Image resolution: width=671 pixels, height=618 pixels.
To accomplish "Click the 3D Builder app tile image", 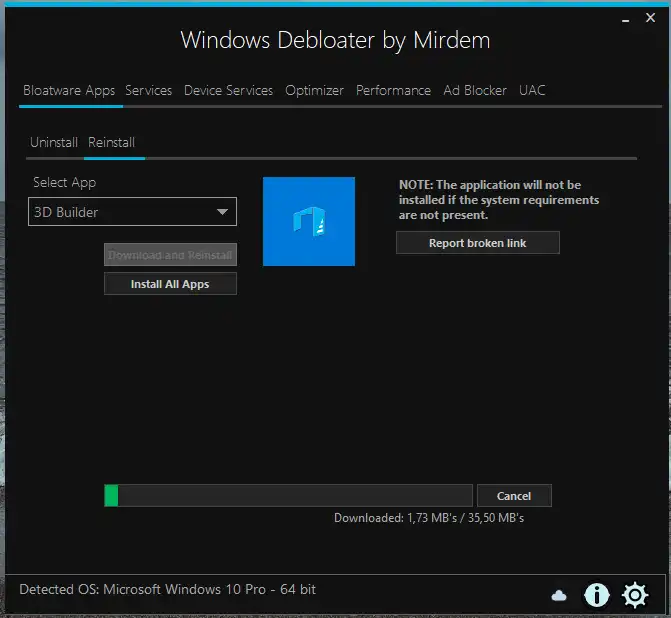I will [x=309, y=221].
